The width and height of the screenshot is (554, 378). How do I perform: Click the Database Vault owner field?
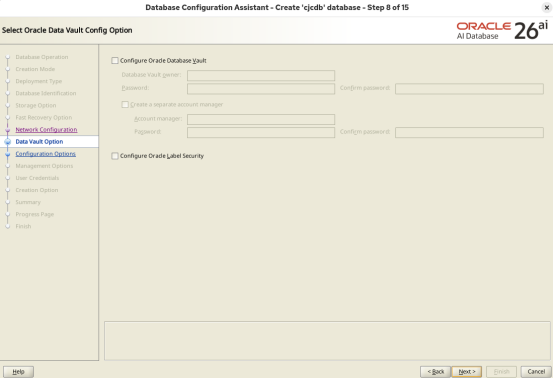click(261, 75)
